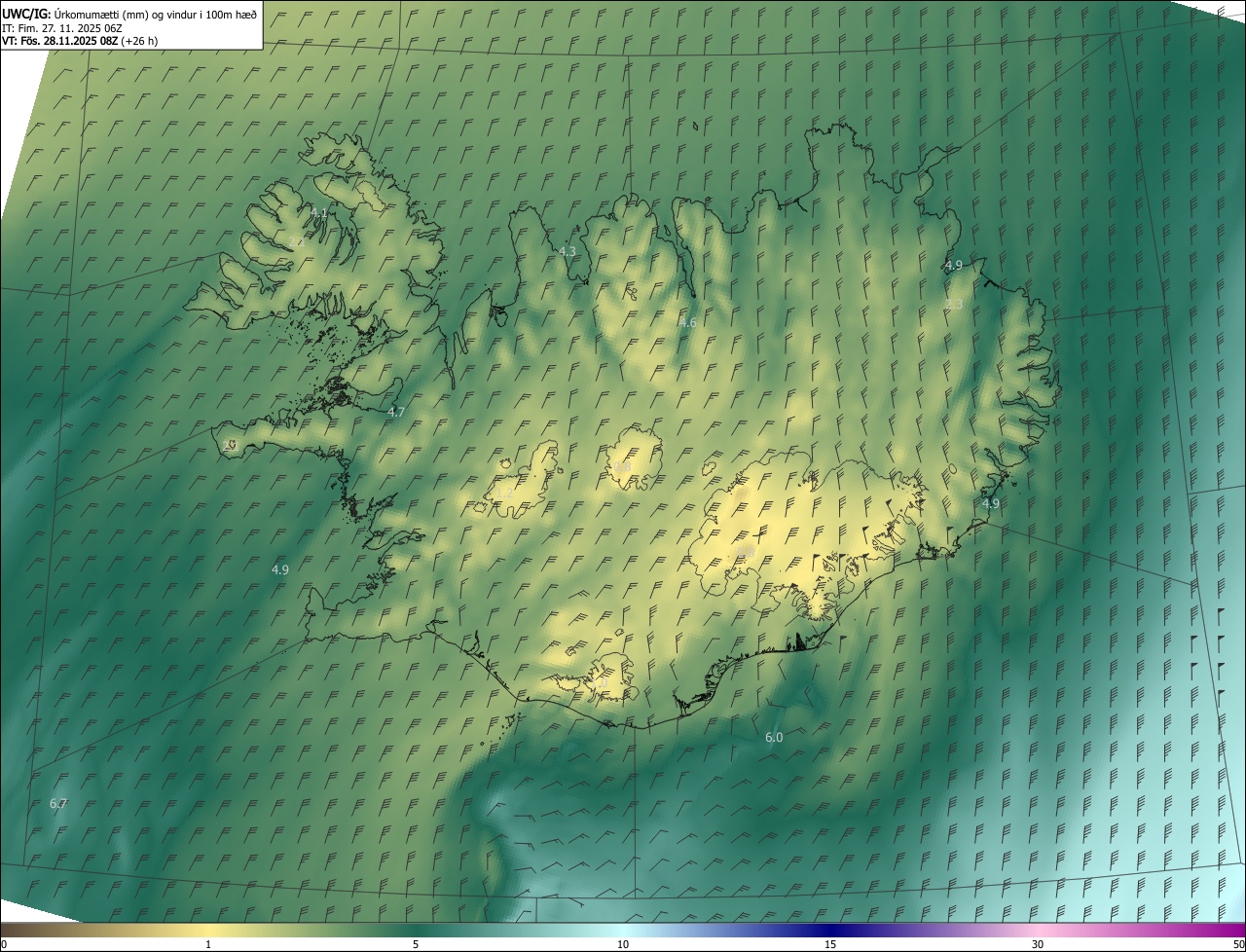Click the 6.7 value over the southwest ocean
The width and height of the screenshot is (1246, 952).
coord(58,803)
